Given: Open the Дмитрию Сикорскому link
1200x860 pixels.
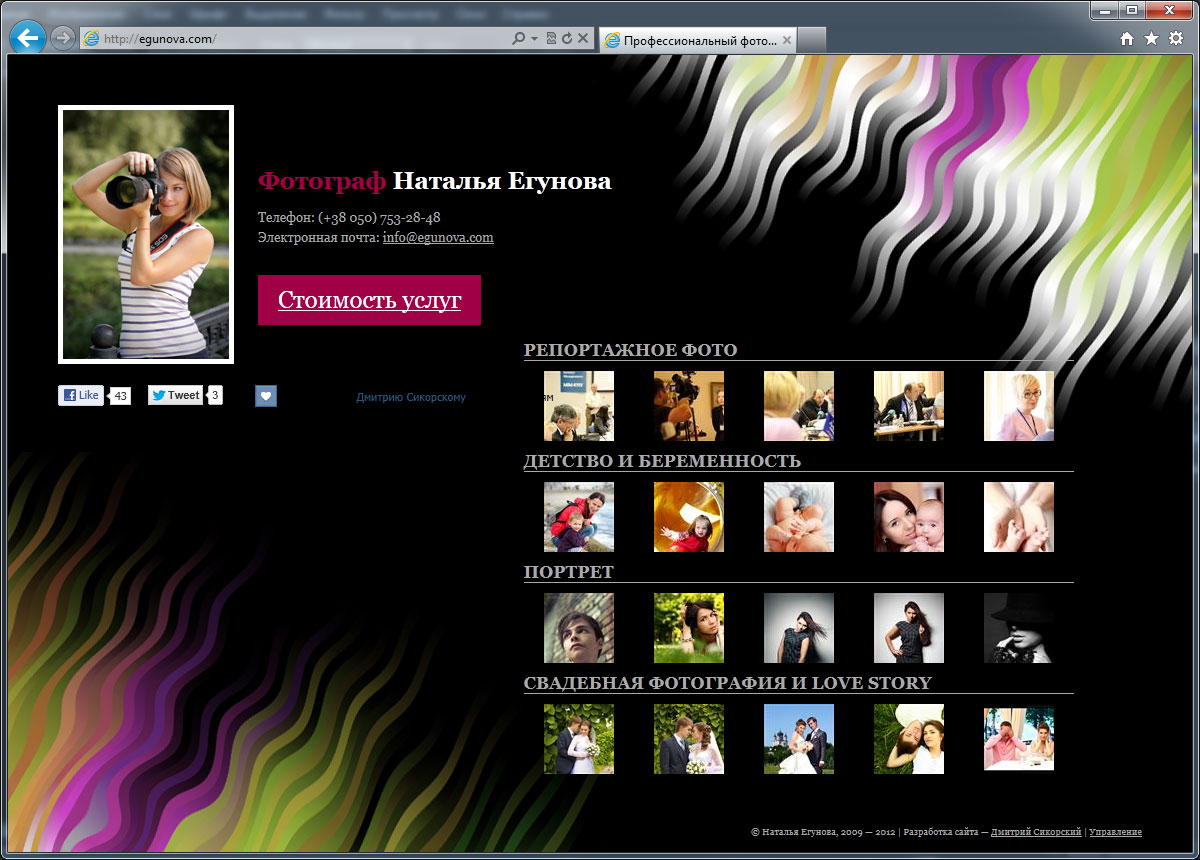Looking at the screenshot, I should click(411, 398).
